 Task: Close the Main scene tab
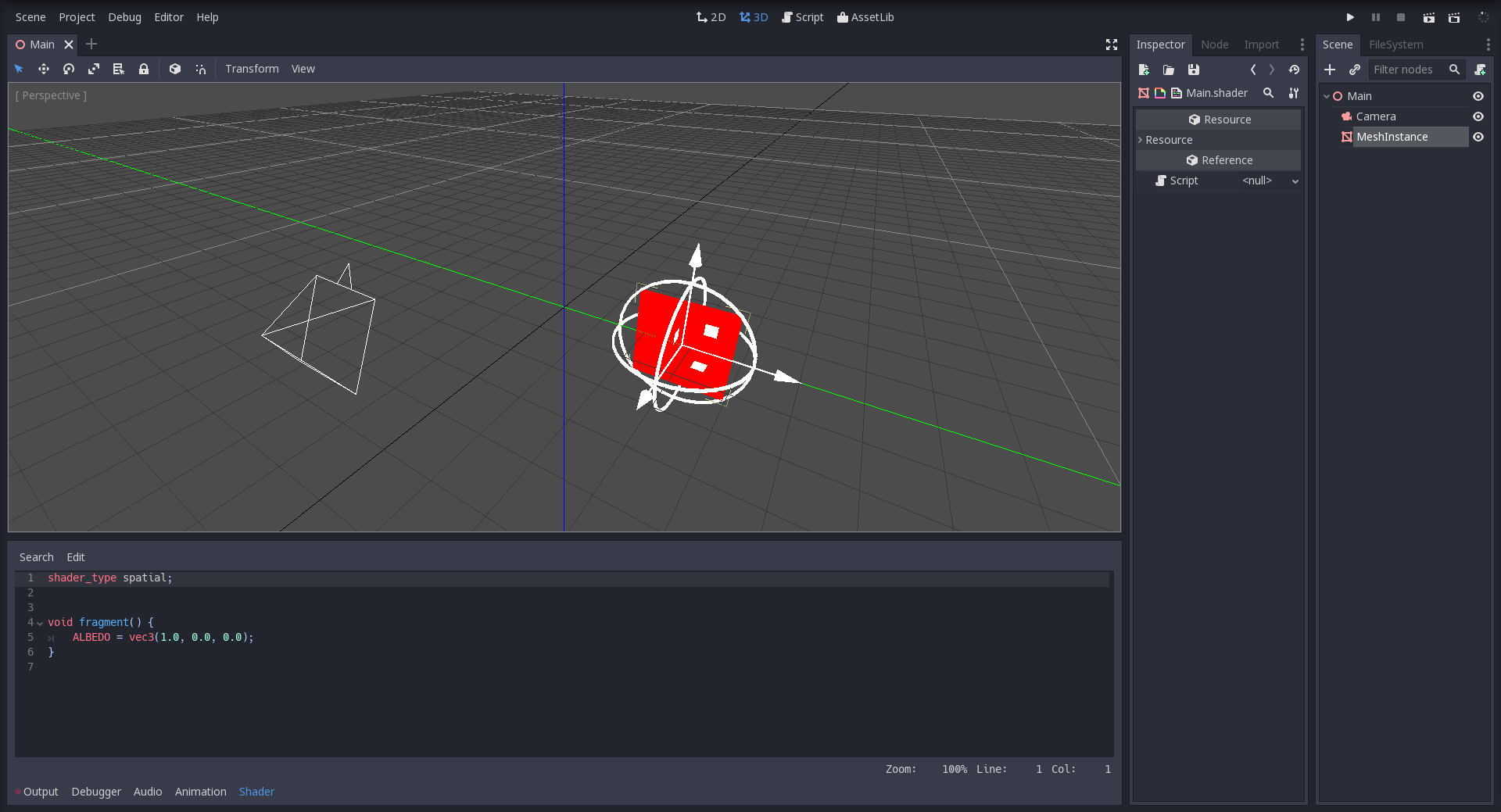coord(69,45)
